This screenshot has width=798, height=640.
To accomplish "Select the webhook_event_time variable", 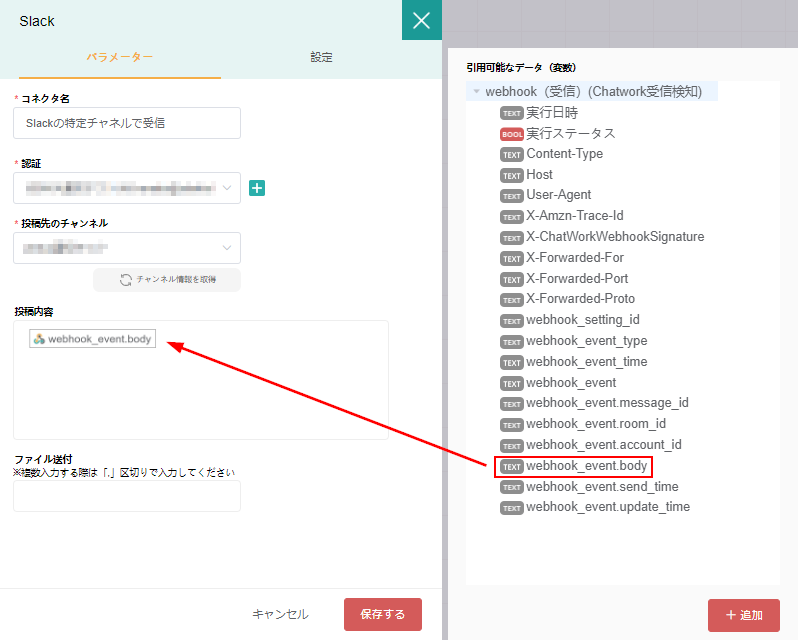I will point(574,362).
